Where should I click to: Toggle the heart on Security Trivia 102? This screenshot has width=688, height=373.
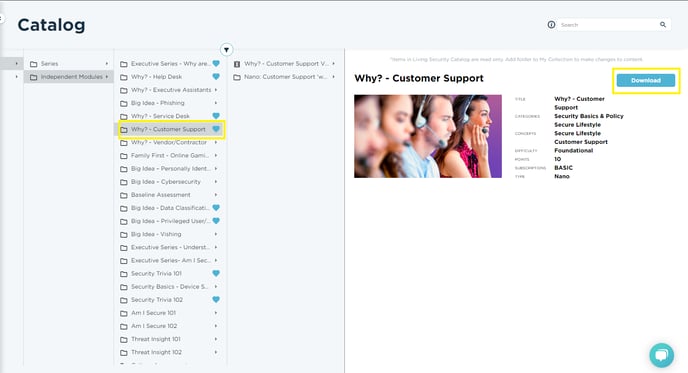216,300
